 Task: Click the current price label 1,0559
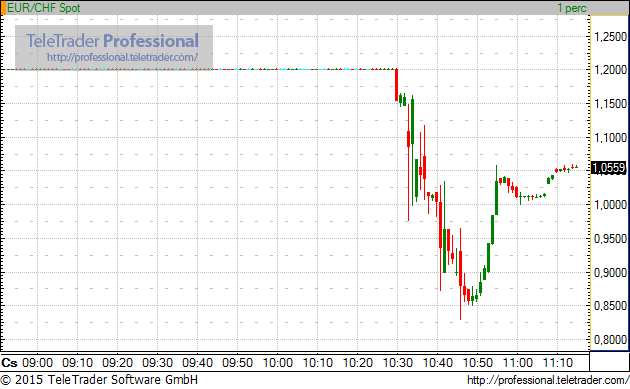[x=609, y=168]
